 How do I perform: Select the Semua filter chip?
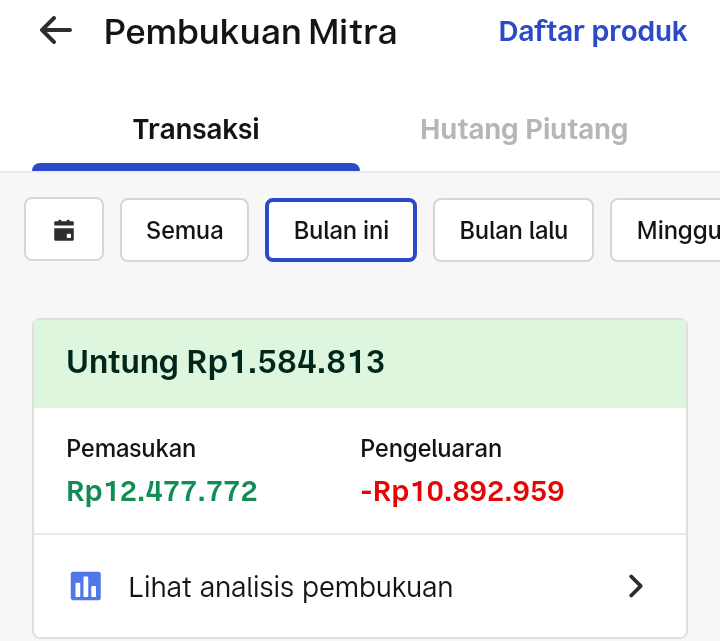point(185,230)
